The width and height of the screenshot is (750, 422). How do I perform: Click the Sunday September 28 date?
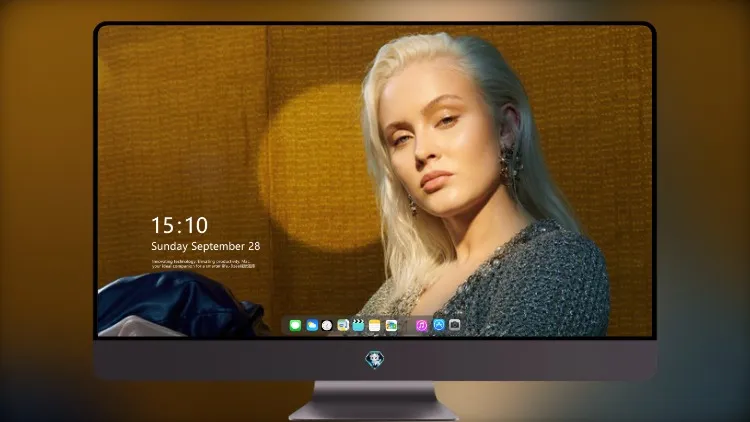click(206, 246)
